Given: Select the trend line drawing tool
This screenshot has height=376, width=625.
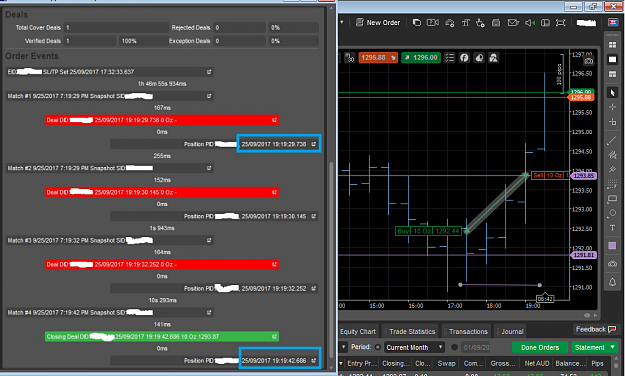Looking at the screenshot, I should (612, 140).
